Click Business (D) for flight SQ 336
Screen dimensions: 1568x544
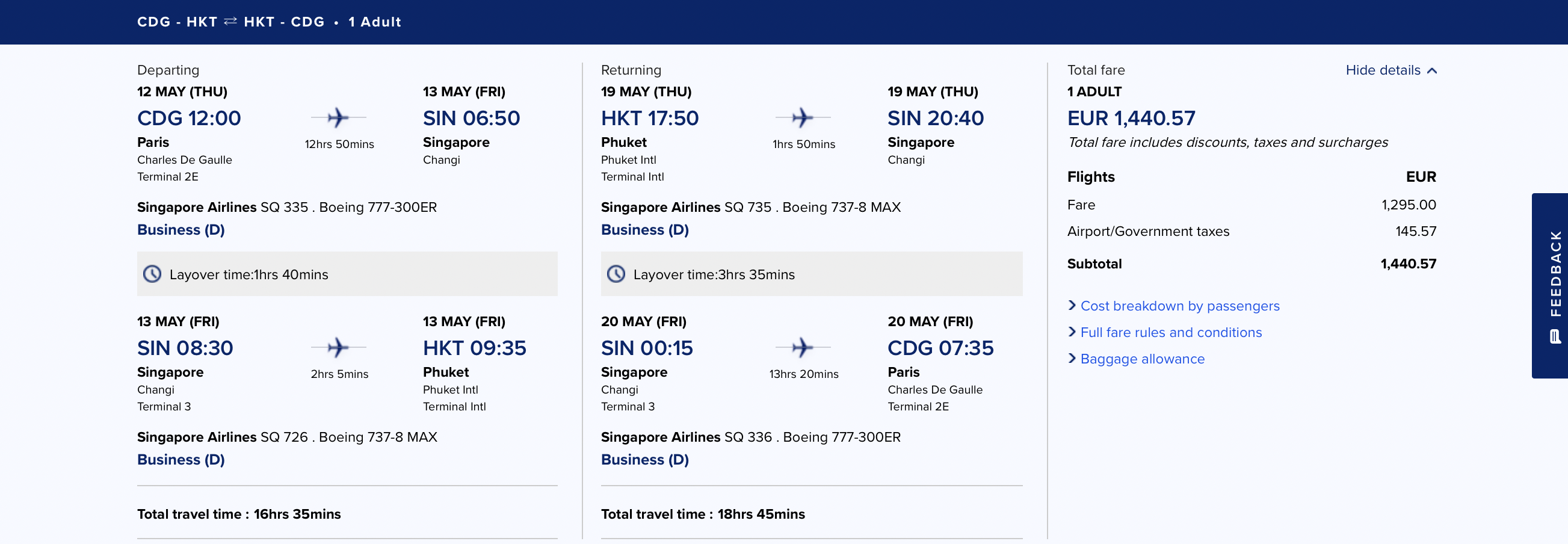click(644, 460)
